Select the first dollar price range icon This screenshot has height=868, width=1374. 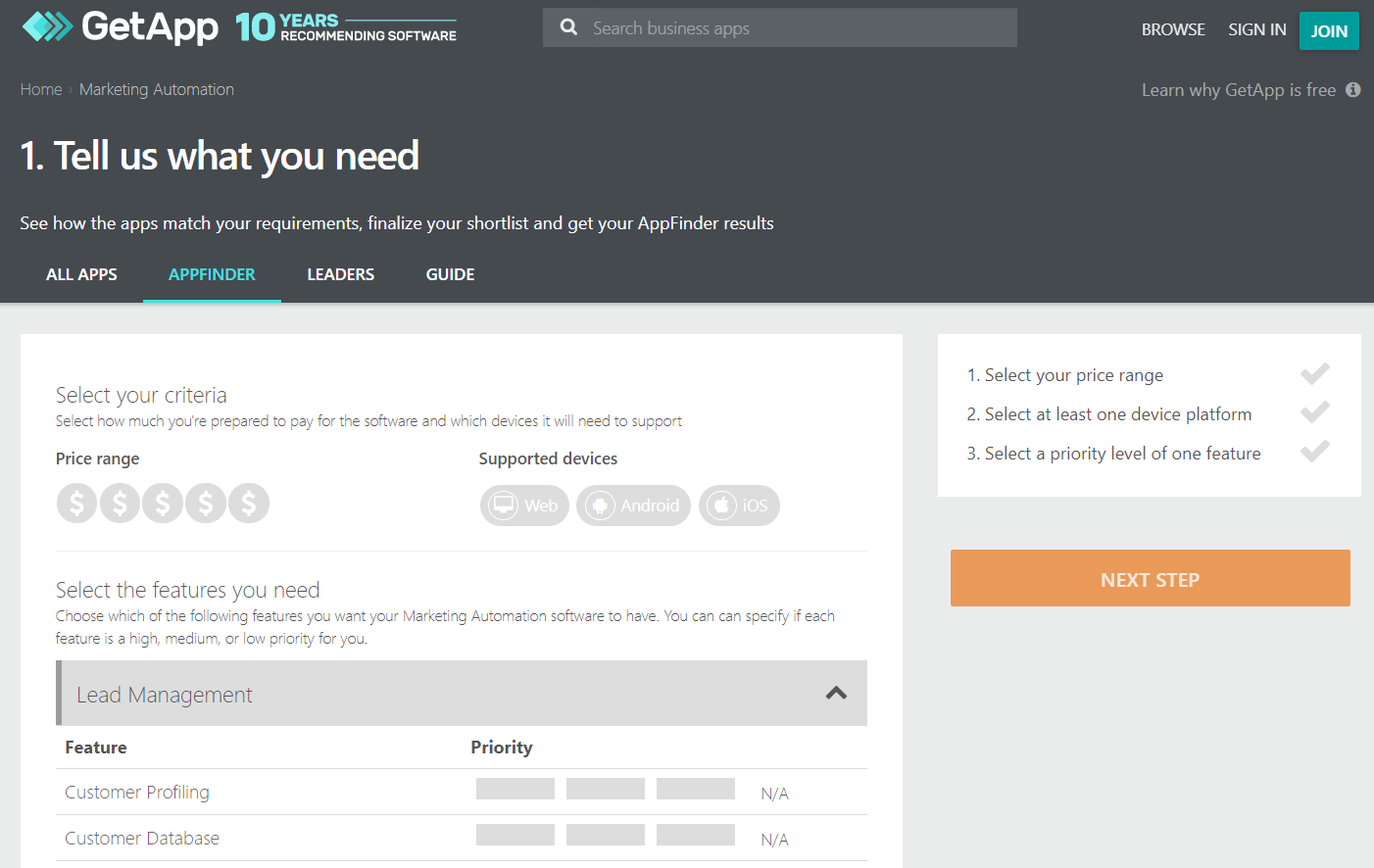[76, 504]
